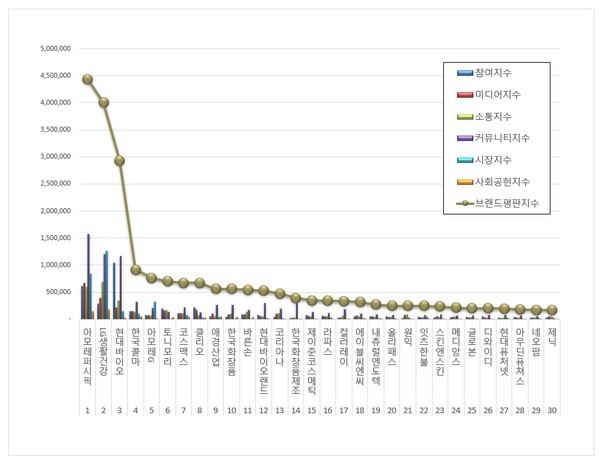The height and width of the screenshot is (464, 600).
Task: Click the LG생활건강 line data point
Action: coord(104,102)
